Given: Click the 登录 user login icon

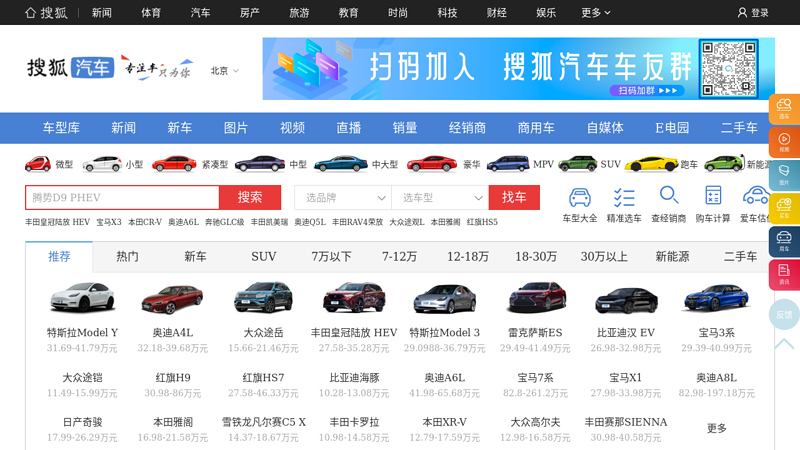Looking at the screenshot, I should click(742, 13).
